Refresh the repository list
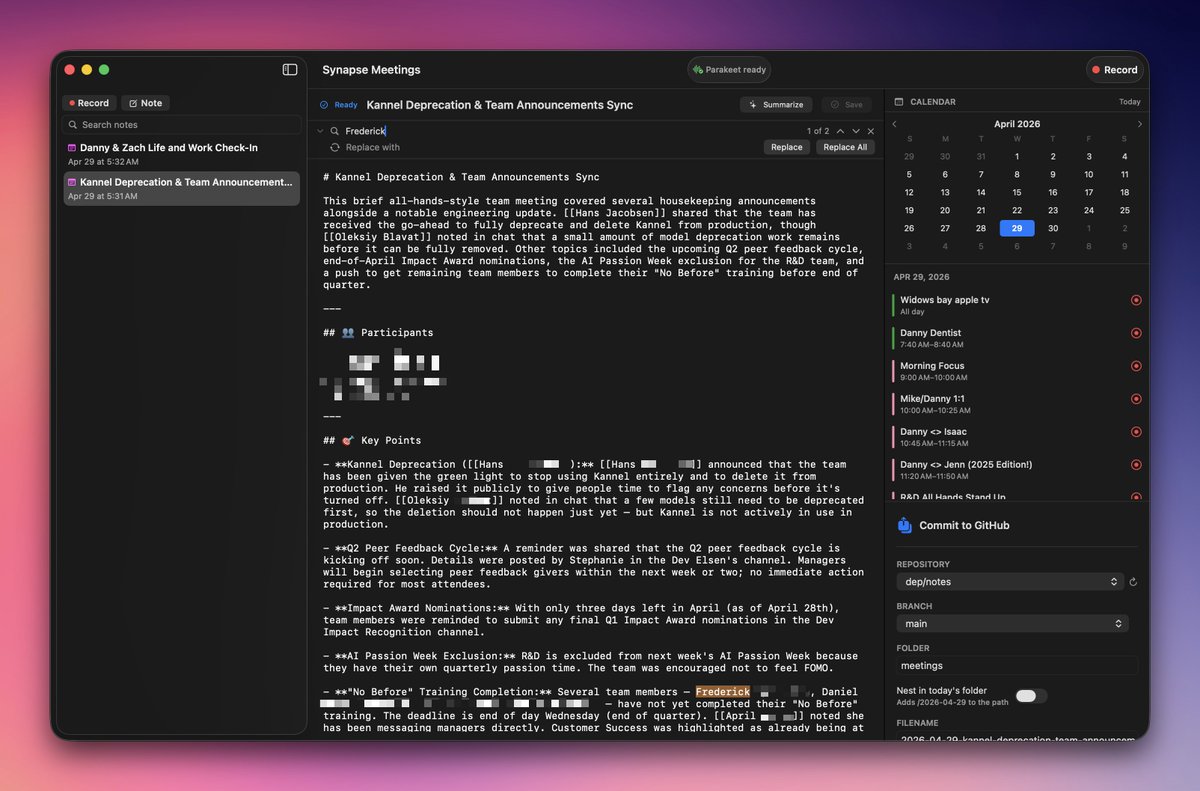 point(1134,582)
